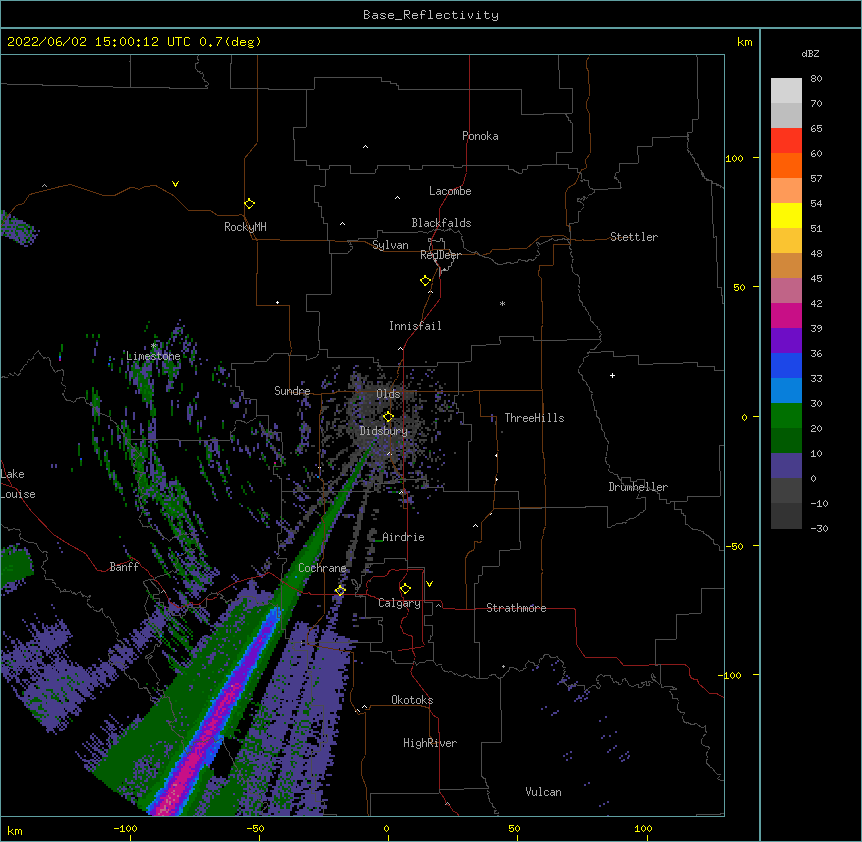Select the Sundre label
This screenshot has height=842, width=862.
pos(292,391)
